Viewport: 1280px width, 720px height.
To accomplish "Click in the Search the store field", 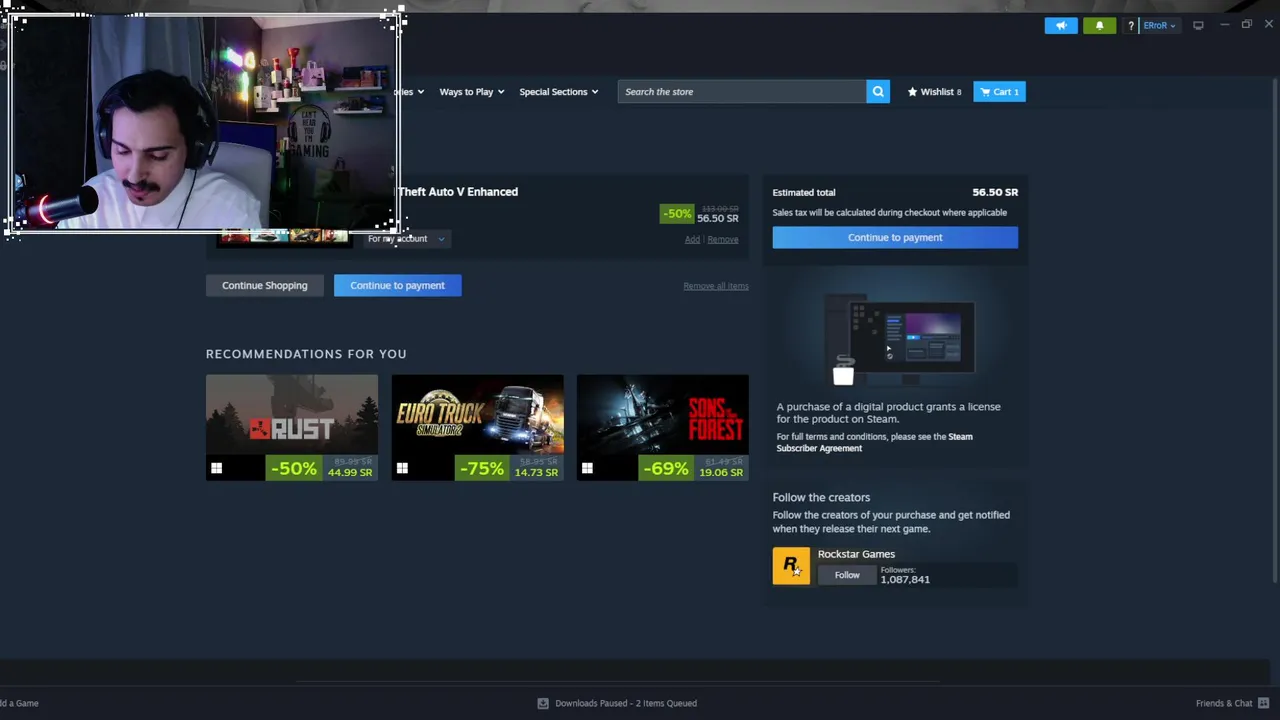I will click(742, 92).
